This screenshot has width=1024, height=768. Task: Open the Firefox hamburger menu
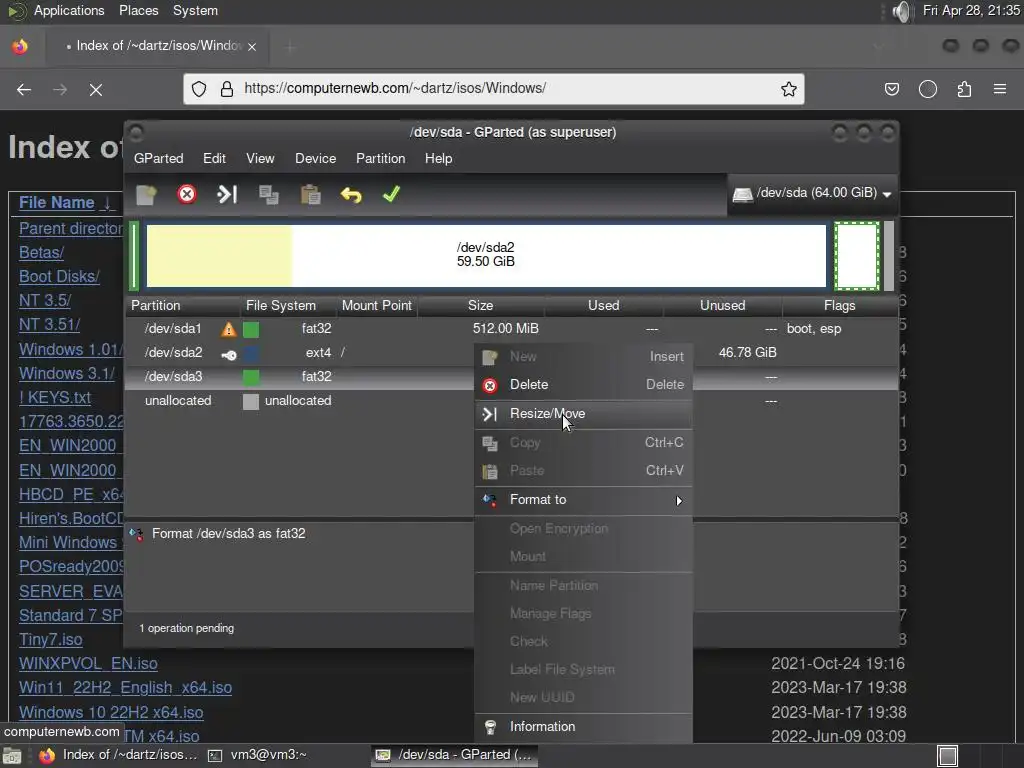coord(1000,89)
